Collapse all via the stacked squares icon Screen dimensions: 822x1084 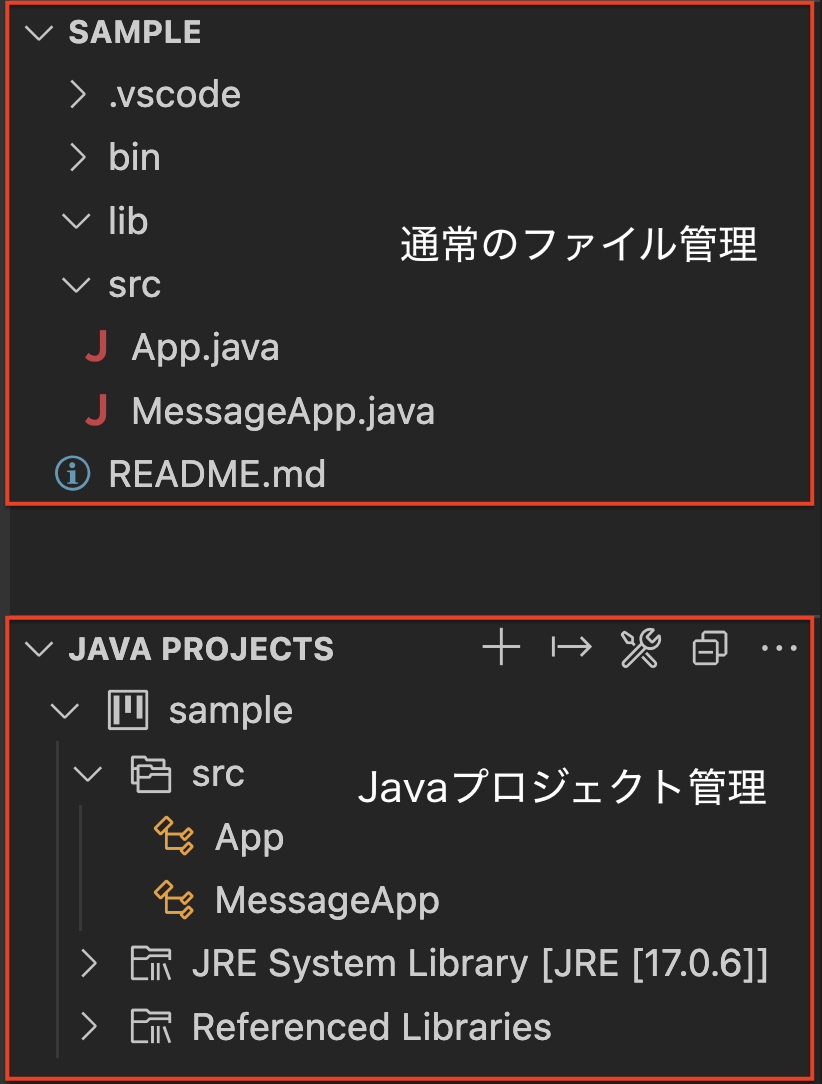click(x=710, y=648)
